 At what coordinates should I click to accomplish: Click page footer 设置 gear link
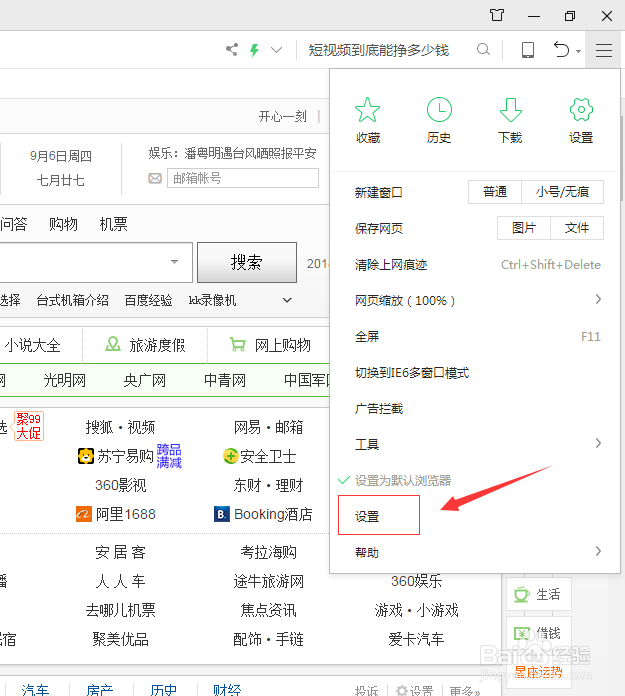tap(414, 691)
